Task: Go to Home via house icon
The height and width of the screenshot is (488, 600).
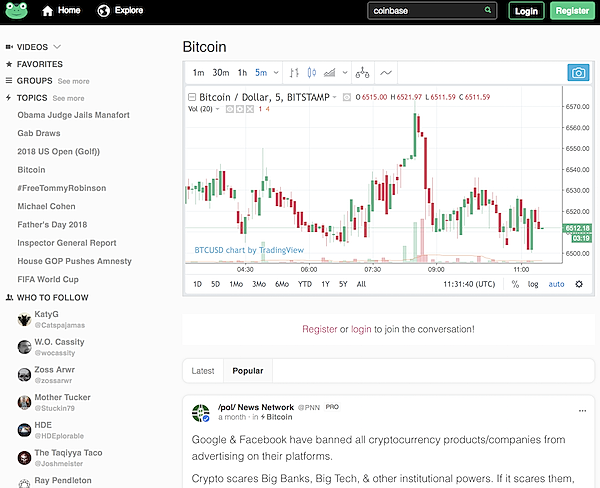Action: pyautogui.click(x=47, y=11)
